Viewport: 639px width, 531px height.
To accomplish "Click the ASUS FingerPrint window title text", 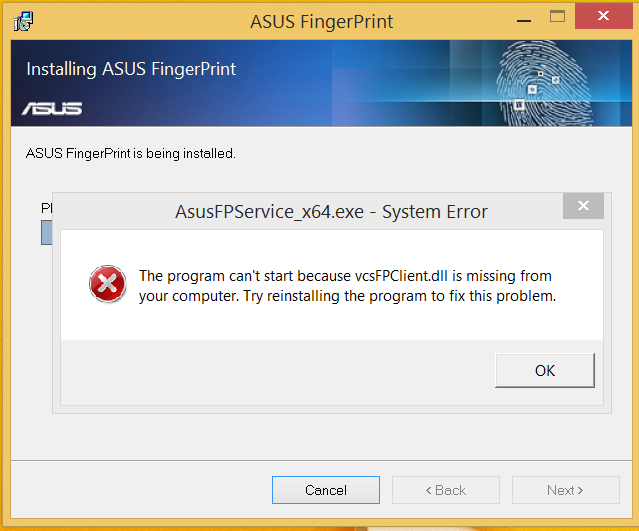I will point(319,19).
